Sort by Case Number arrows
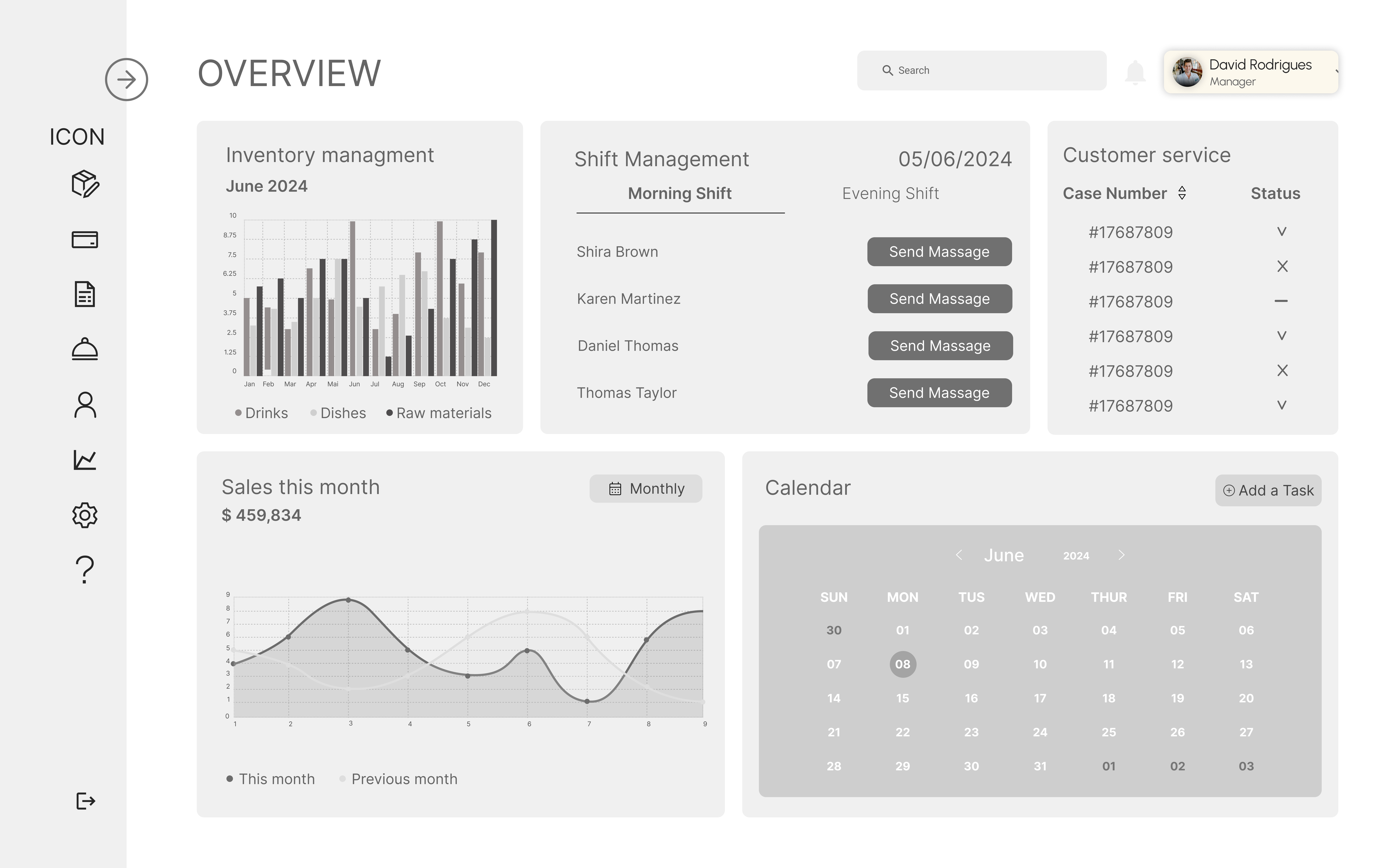The image size is (1389, 868). (x=1182, y=193)
